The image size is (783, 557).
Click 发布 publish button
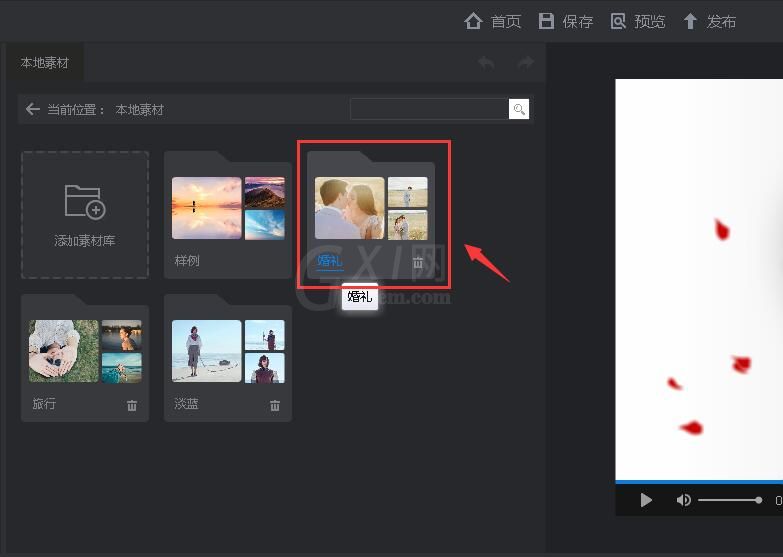710,21
